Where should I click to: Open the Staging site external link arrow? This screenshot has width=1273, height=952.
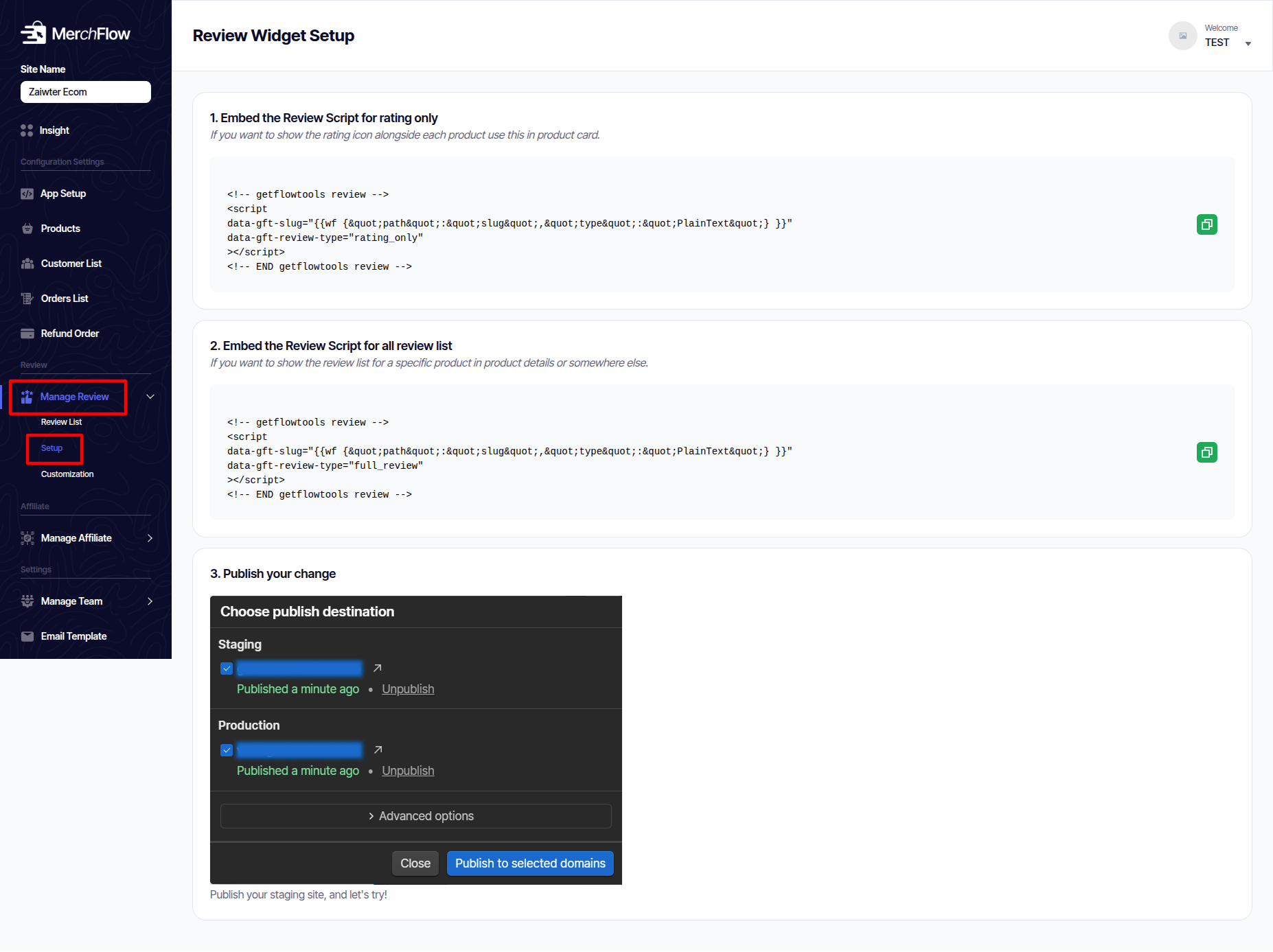(377, 668)
